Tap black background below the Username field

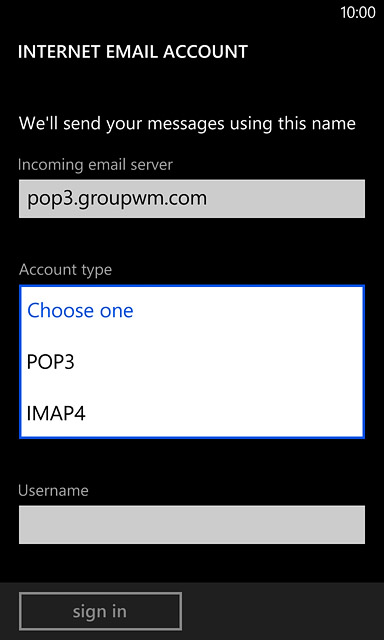coord(192,563)
